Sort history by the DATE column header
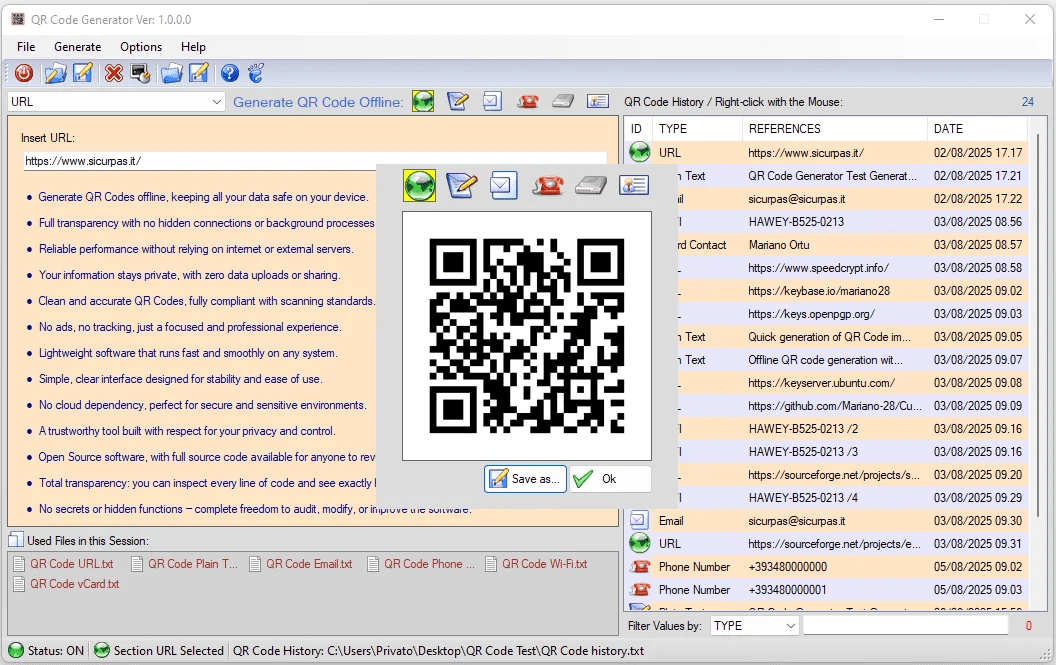Viewport: 1056px width, 665px height. (977, 128)
